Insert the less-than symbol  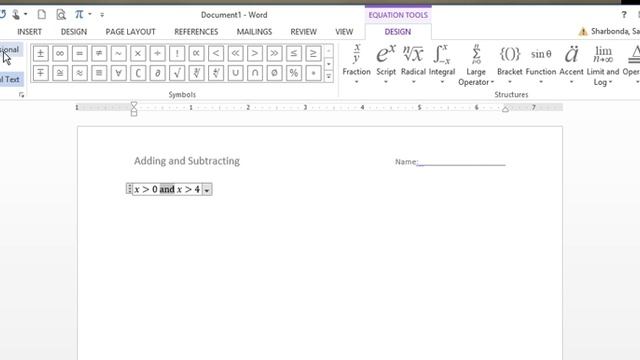coord(216,53)
